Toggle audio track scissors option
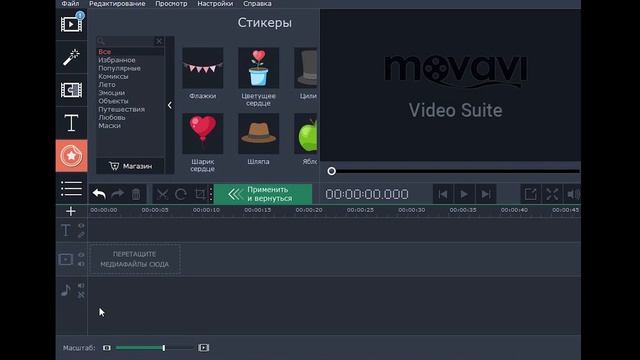This screenshot has height=360, width=640. coord(81,295)
